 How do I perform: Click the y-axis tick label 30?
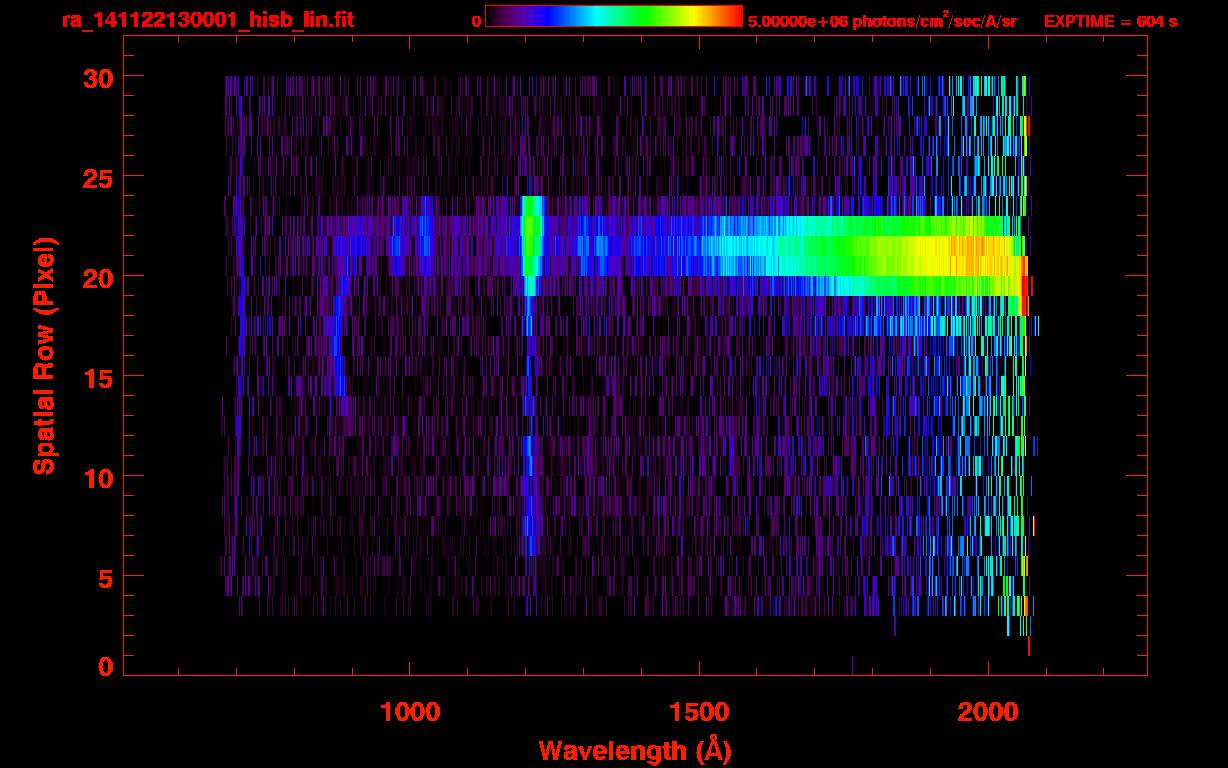click(96, 77)
